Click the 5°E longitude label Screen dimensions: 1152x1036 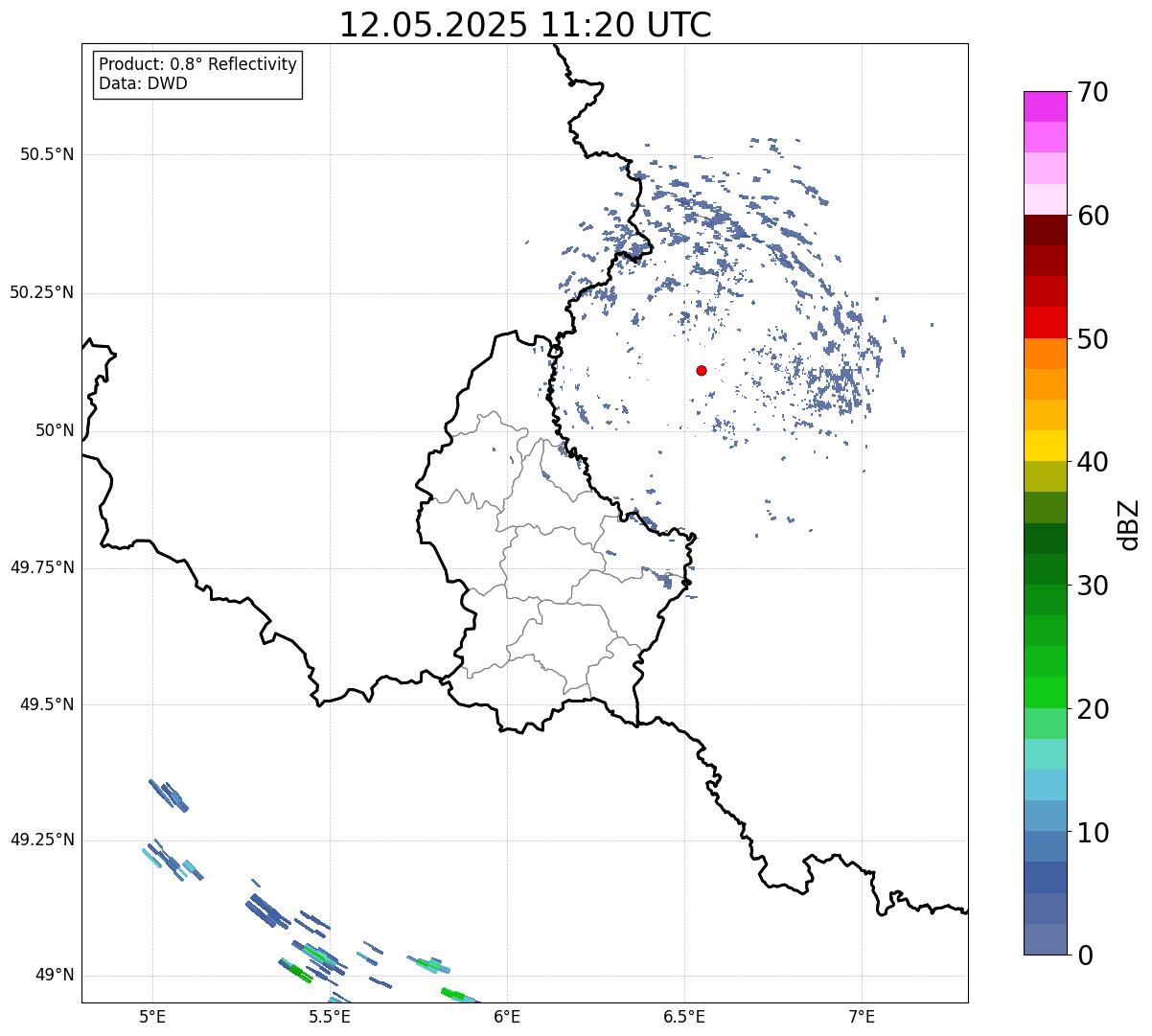152,1017
